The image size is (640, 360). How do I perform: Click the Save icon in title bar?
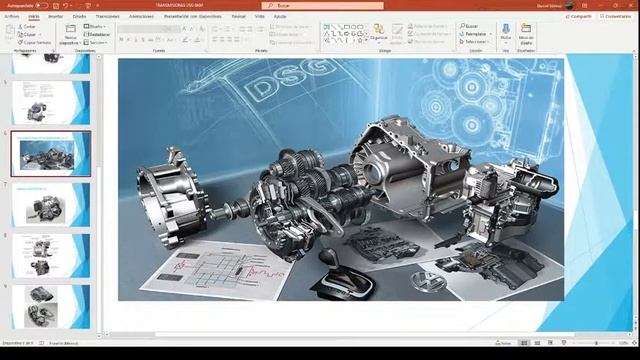(x=56, y=6)
